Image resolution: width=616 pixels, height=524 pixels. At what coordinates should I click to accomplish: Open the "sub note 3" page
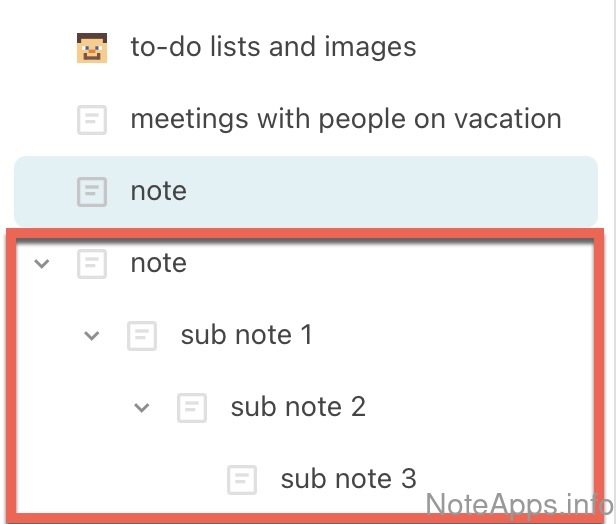pyautogui.click(x=348, y=479)
